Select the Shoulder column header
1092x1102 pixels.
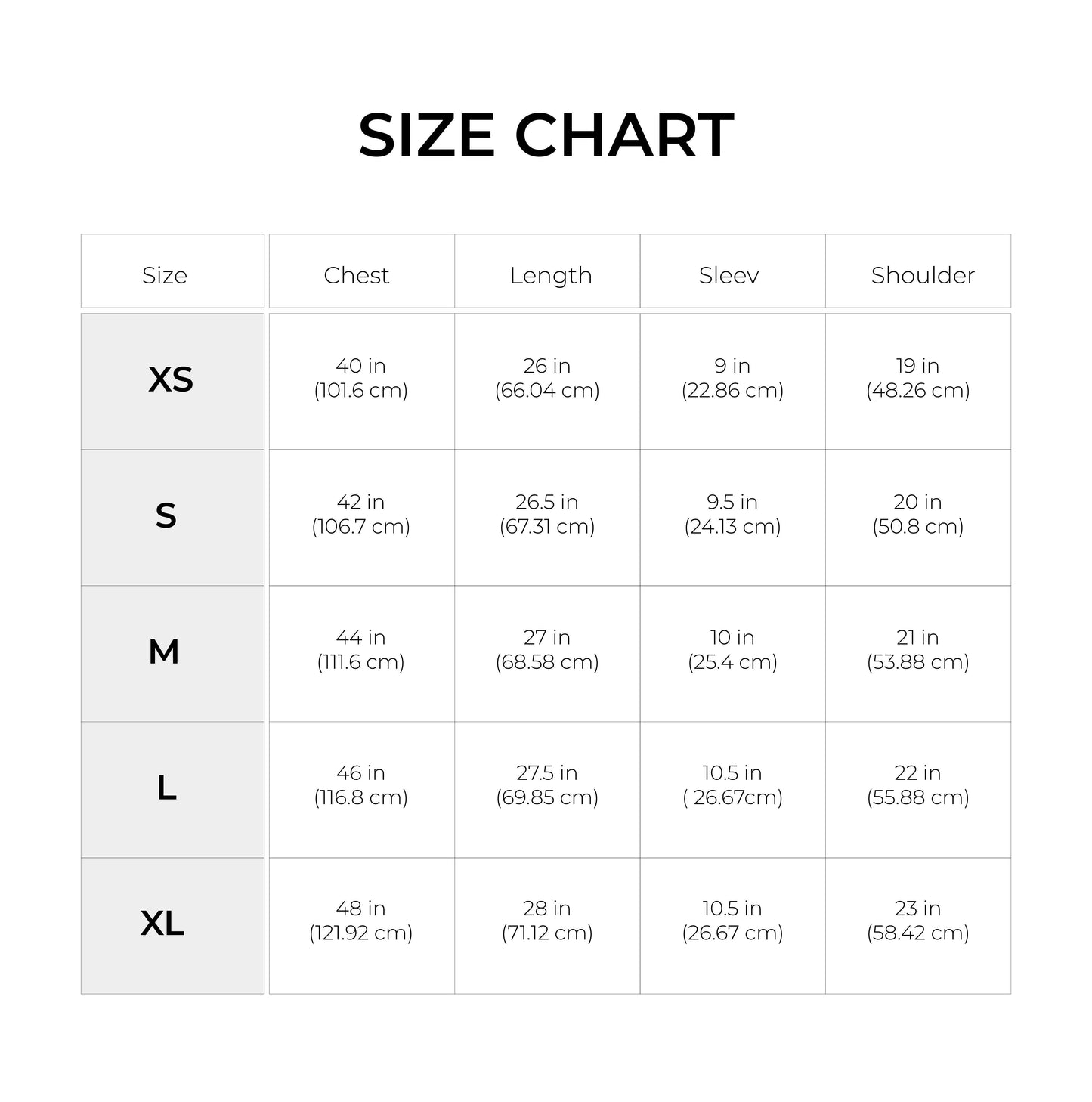[x=923, y=275]
